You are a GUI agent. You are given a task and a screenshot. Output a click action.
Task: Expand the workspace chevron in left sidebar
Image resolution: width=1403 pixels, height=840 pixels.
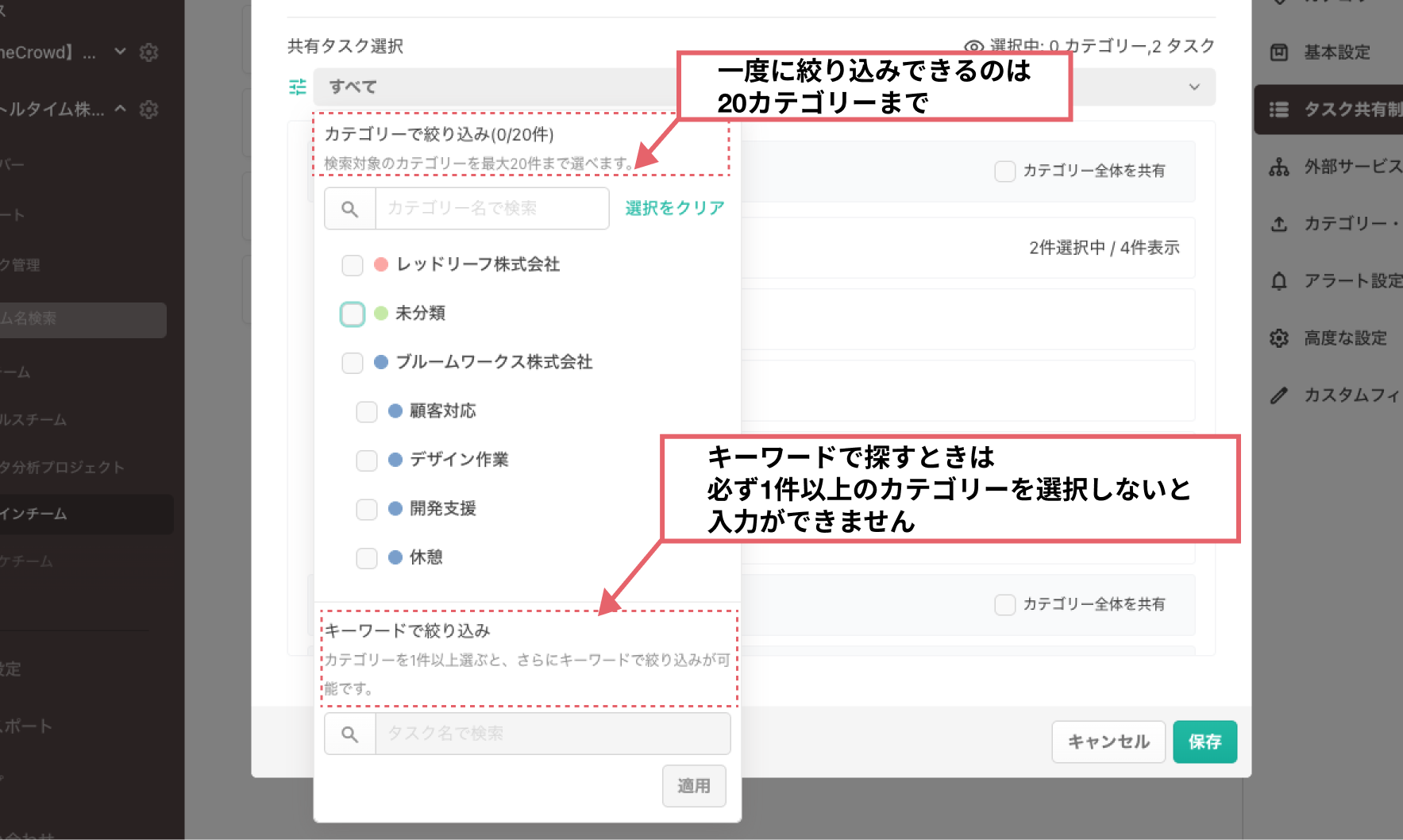(x=120, y=52)
